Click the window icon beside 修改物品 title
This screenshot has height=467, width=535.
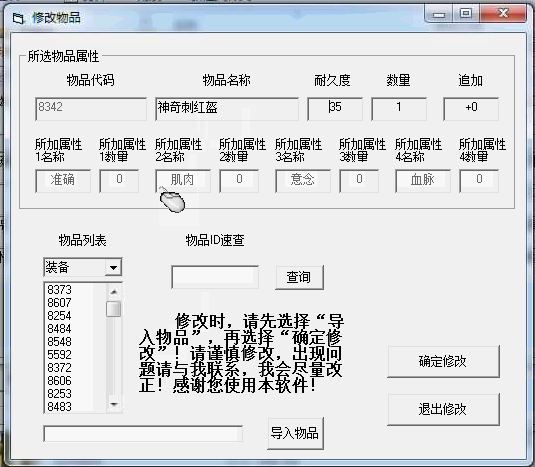coord(18,18)
